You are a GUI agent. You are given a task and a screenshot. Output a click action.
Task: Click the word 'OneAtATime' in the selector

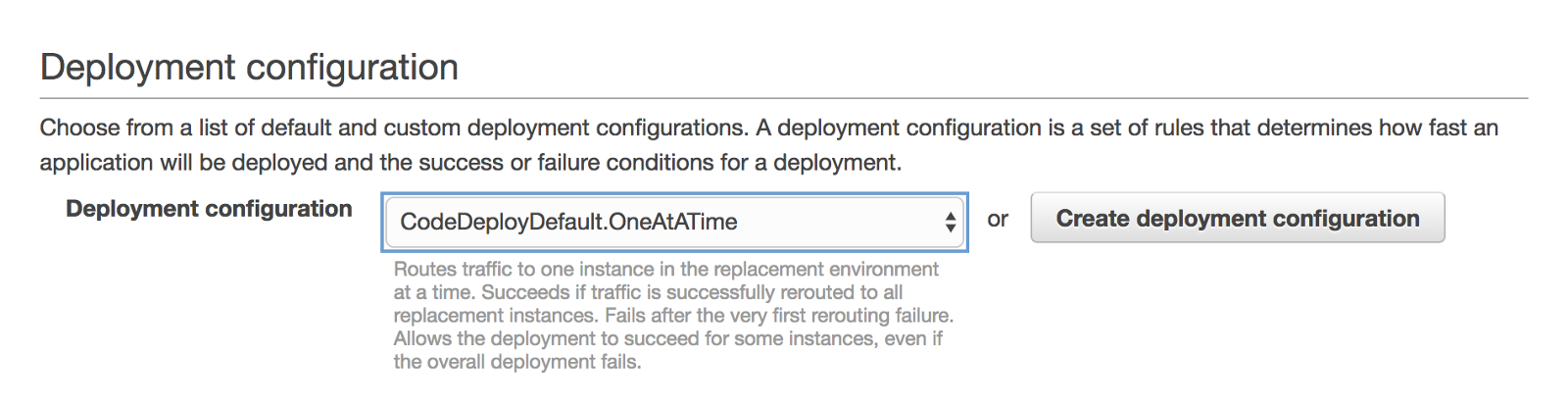click(673, 222)
